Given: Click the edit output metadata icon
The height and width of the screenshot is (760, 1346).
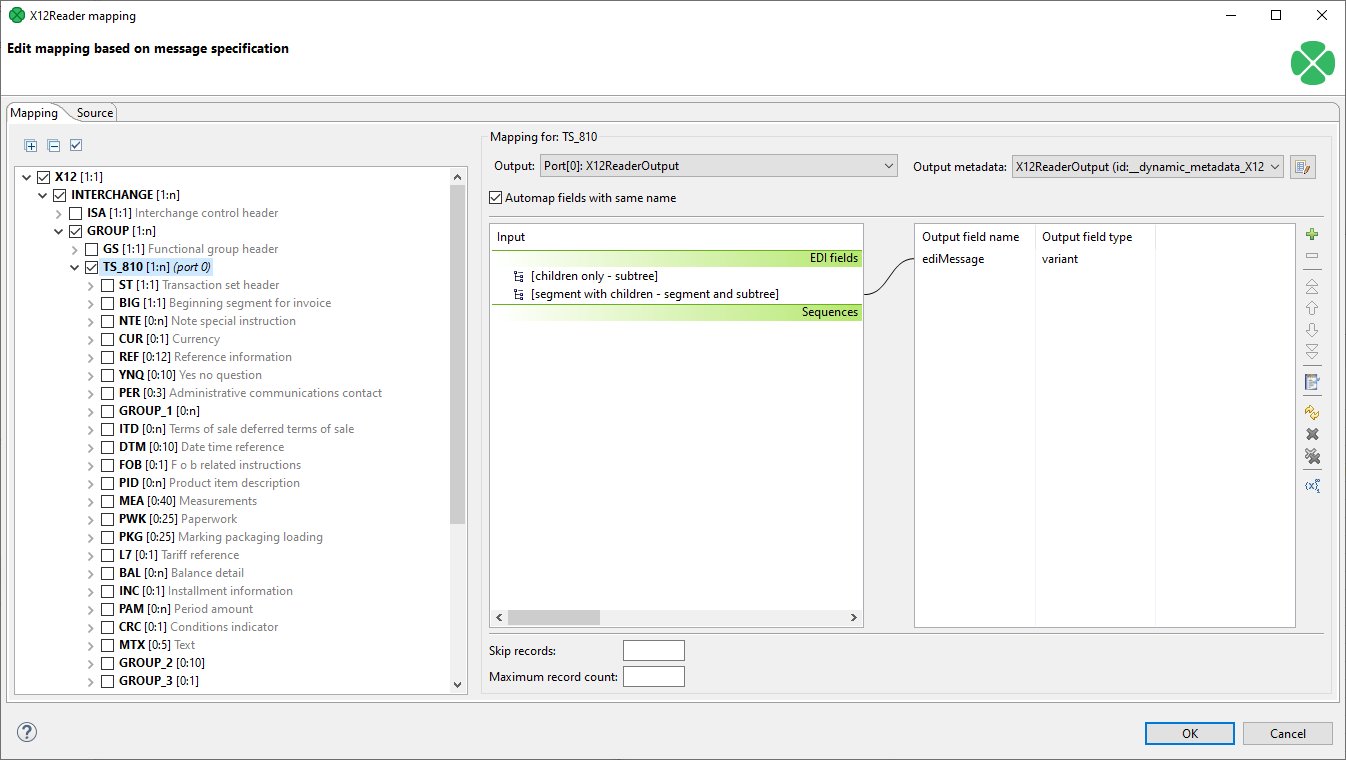Looking at the screenshot, I should coord(1302,166).
